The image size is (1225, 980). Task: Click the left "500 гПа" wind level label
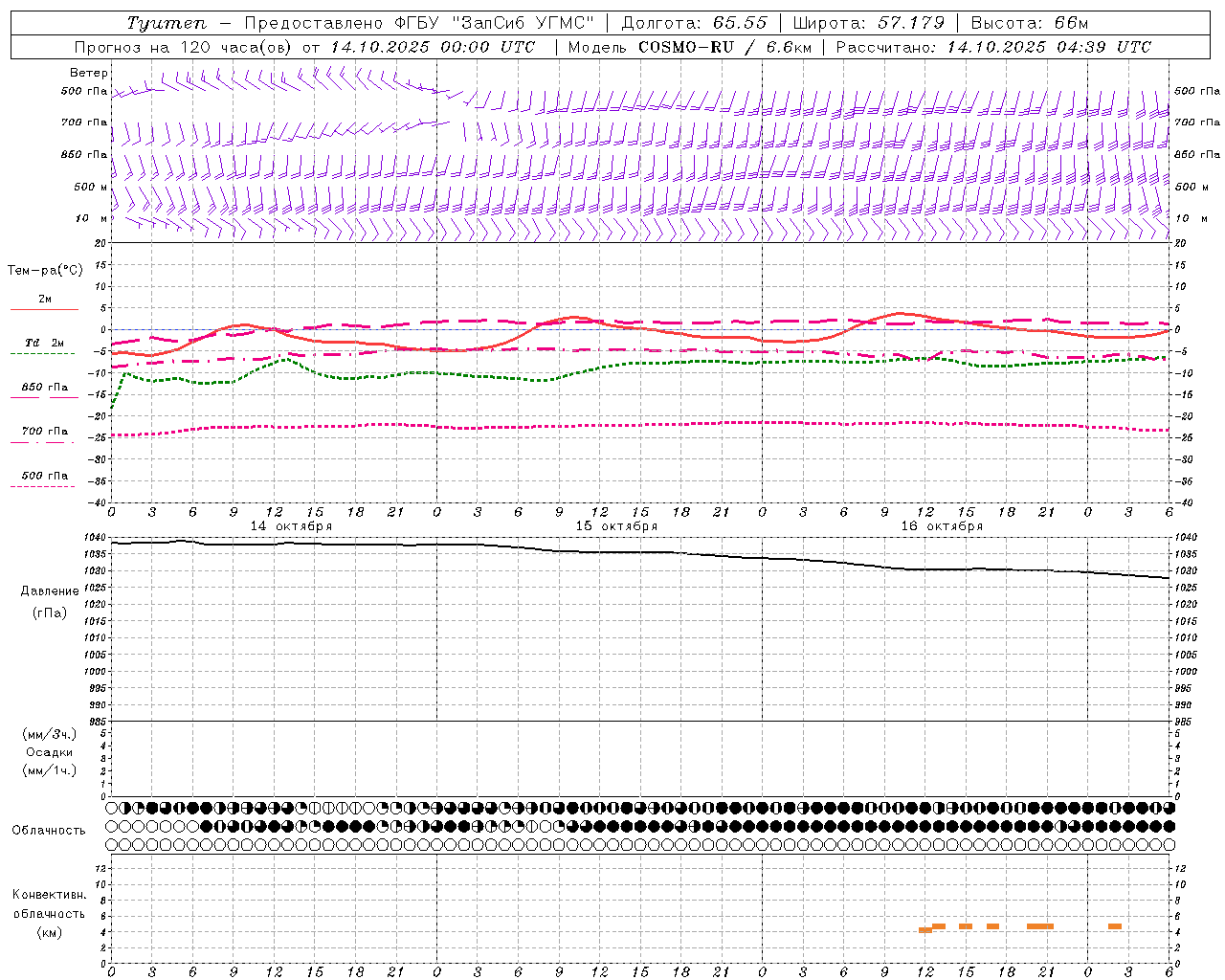coord(83,91)
